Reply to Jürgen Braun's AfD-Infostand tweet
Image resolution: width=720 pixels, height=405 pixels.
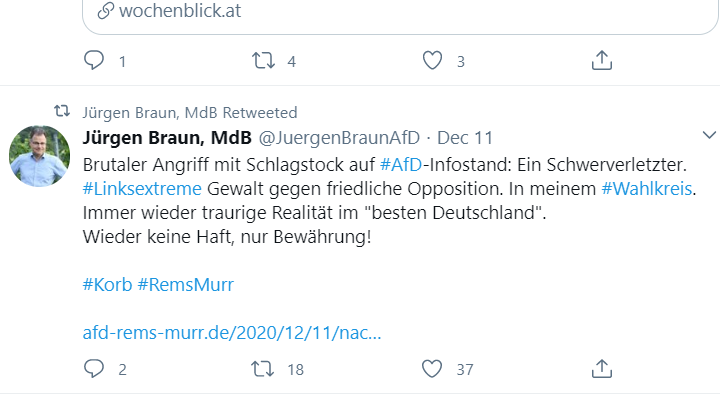[x=94, y=369]
